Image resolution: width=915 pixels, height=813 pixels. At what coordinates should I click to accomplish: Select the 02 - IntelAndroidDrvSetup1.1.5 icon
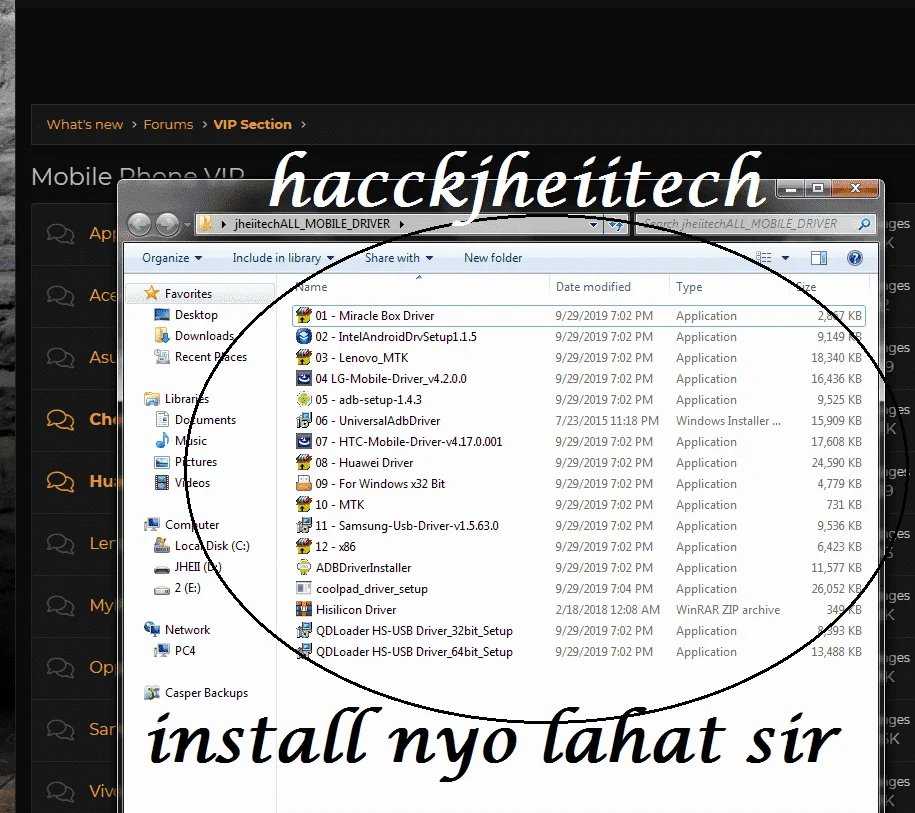pos(303,336)
